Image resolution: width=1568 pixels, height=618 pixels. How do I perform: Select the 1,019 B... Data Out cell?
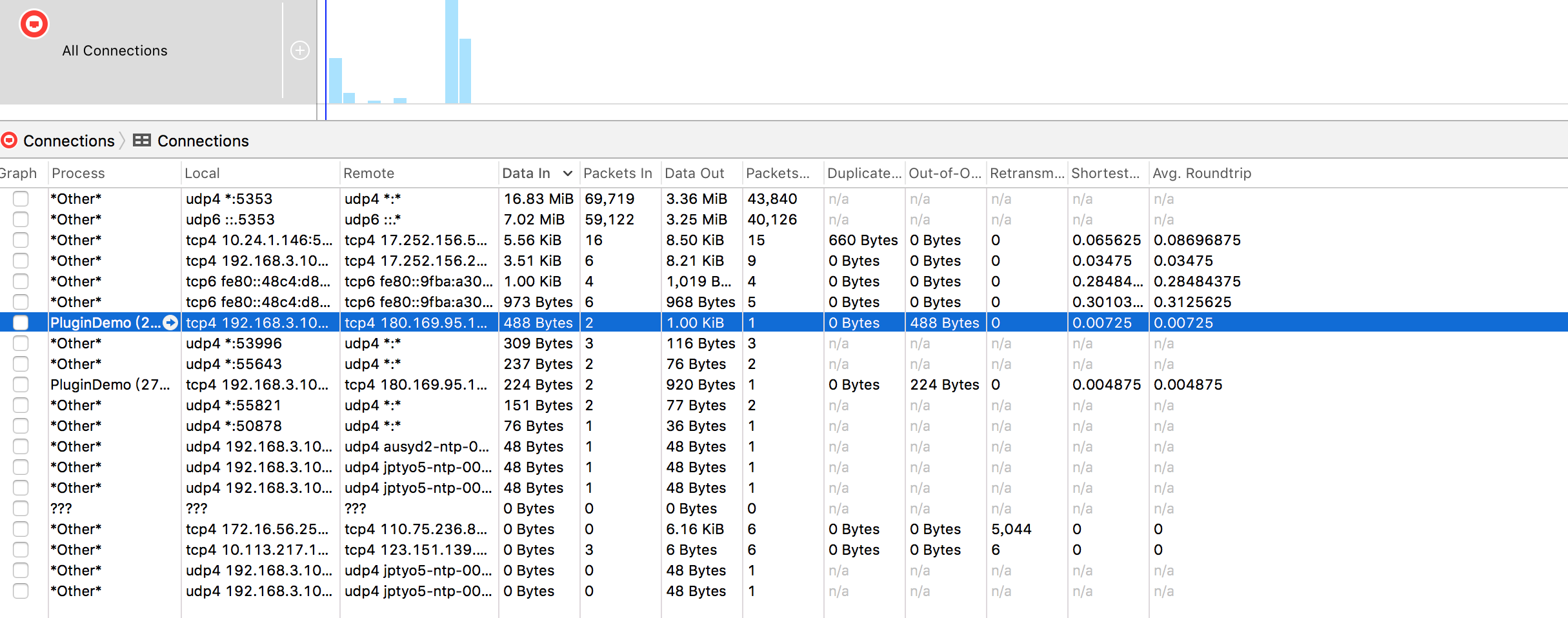(x=698, y=281)
